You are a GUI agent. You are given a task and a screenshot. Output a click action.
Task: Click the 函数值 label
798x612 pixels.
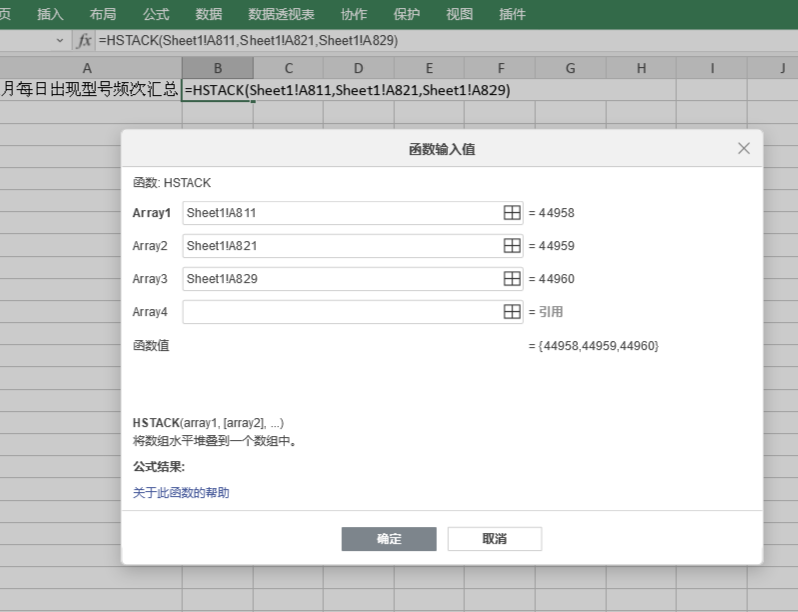(x=151, y=346)
